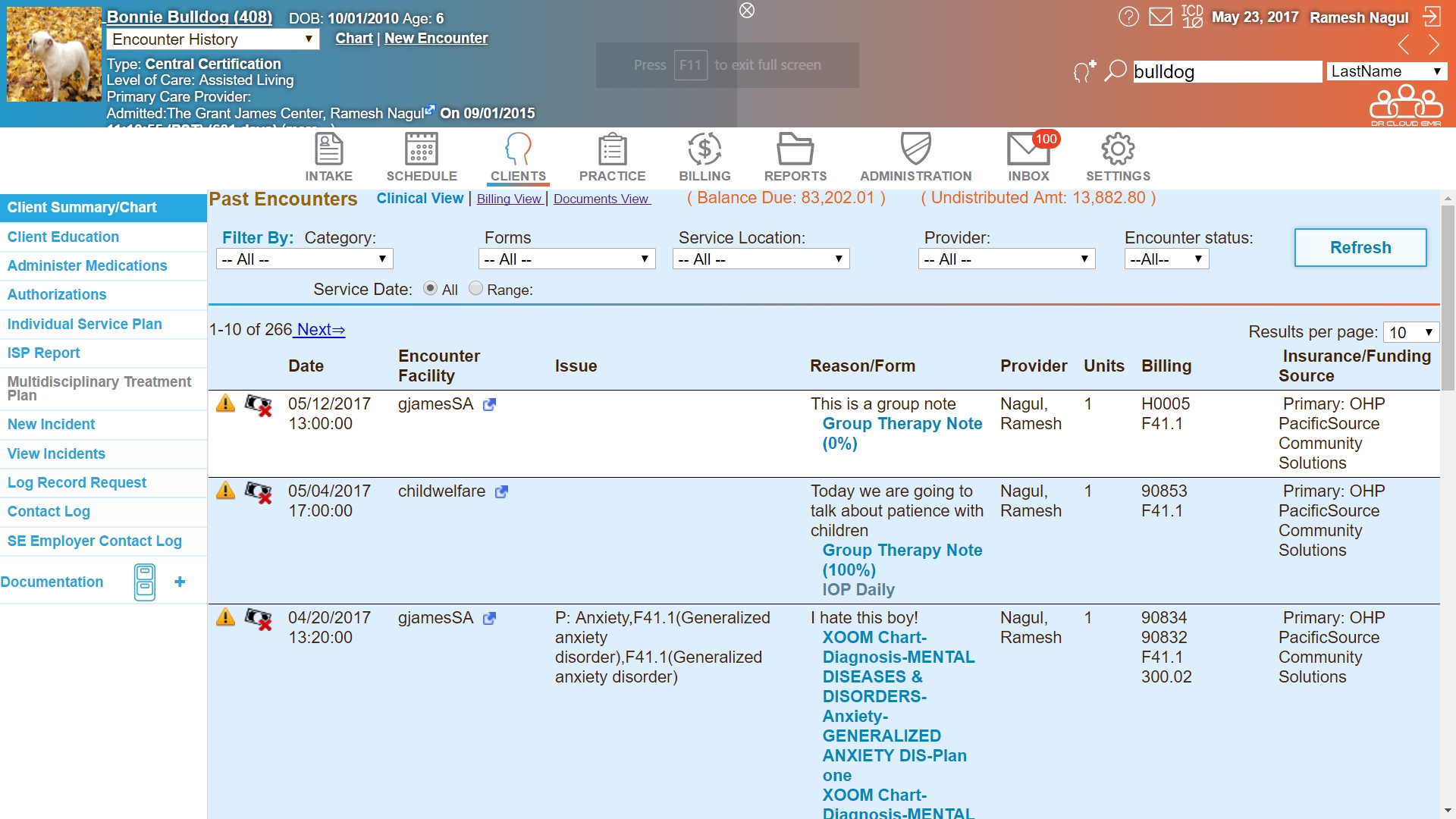Open Client Education in sidebar
Screen dimensions: 1456x819
tap(63, 237)
